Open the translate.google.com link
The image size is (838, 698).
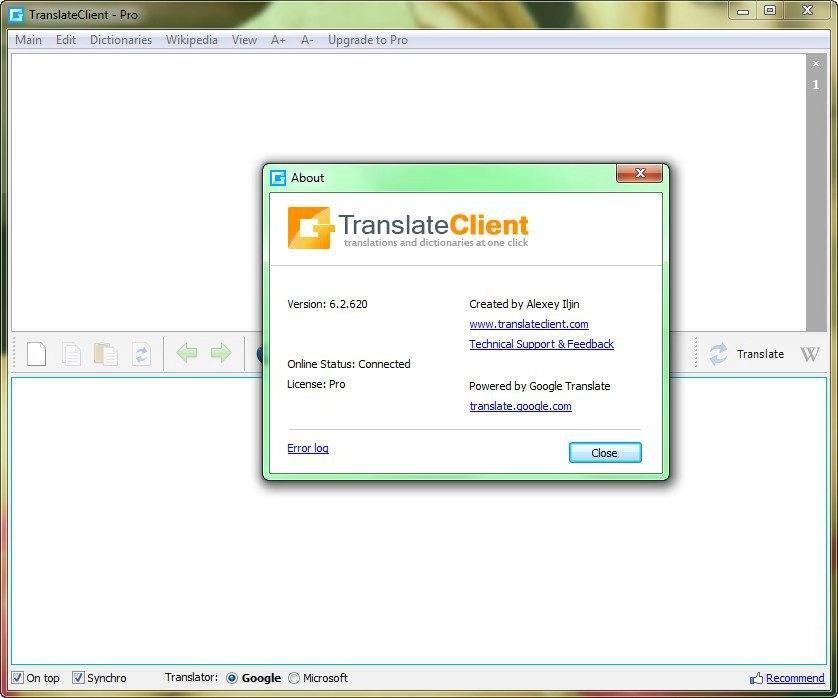[x=521, y=406]
